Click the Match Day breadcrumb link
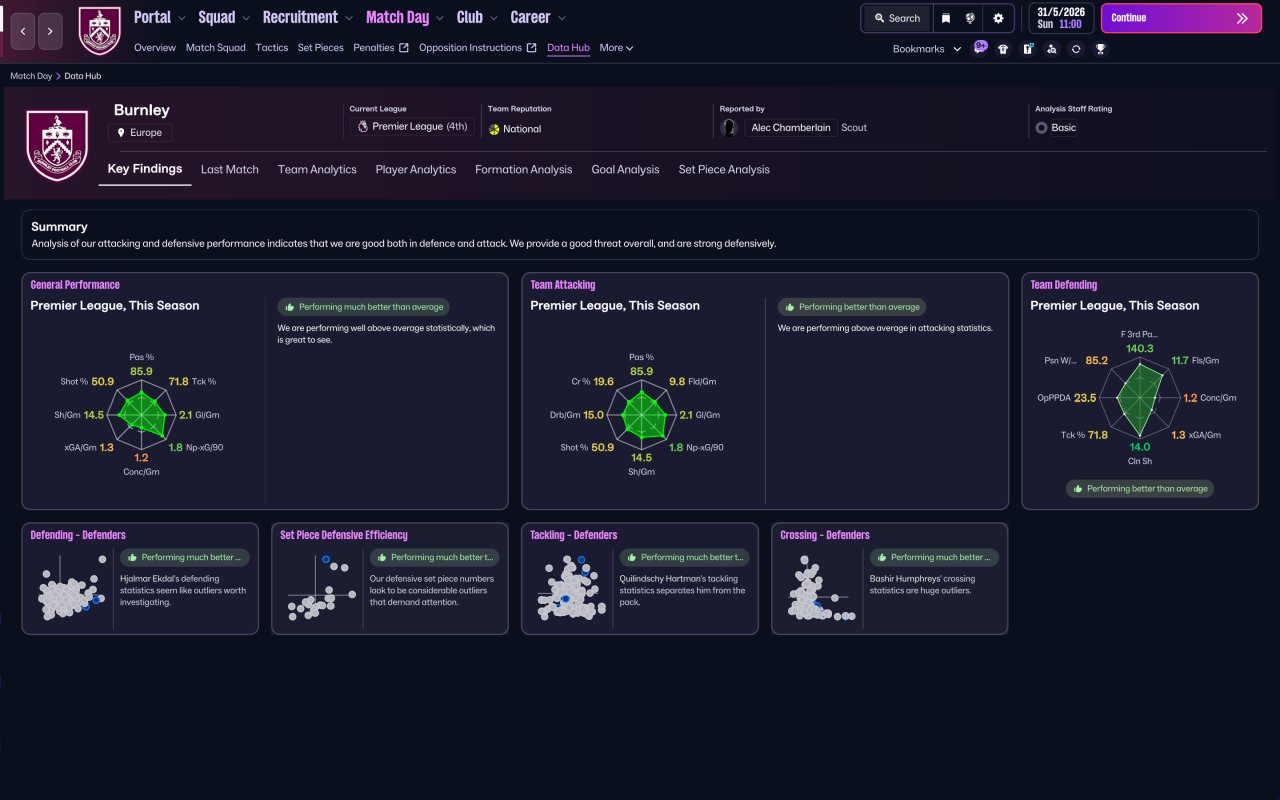The image size is (1280, 800). [31, 76]
